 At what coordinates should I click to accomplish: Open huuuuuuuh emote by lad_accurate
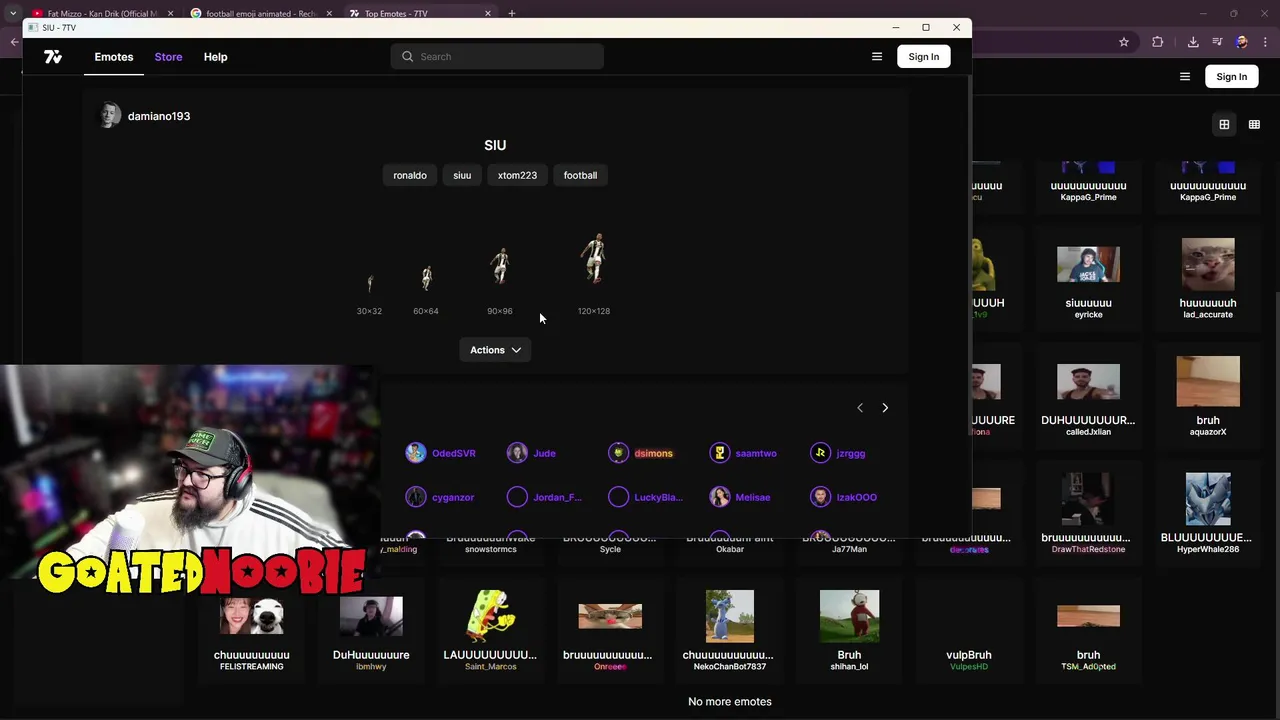pyautogui.click(x=1208, y=279)
